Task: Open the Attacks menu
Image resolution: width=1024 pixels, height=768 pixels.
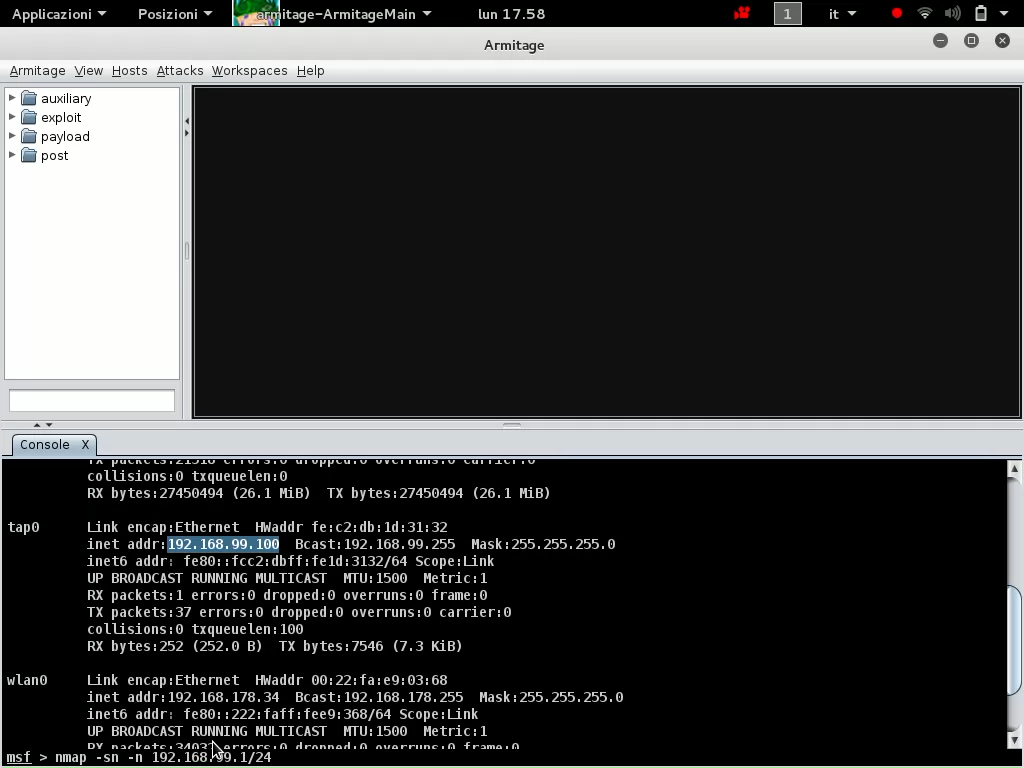Action: 180,71
